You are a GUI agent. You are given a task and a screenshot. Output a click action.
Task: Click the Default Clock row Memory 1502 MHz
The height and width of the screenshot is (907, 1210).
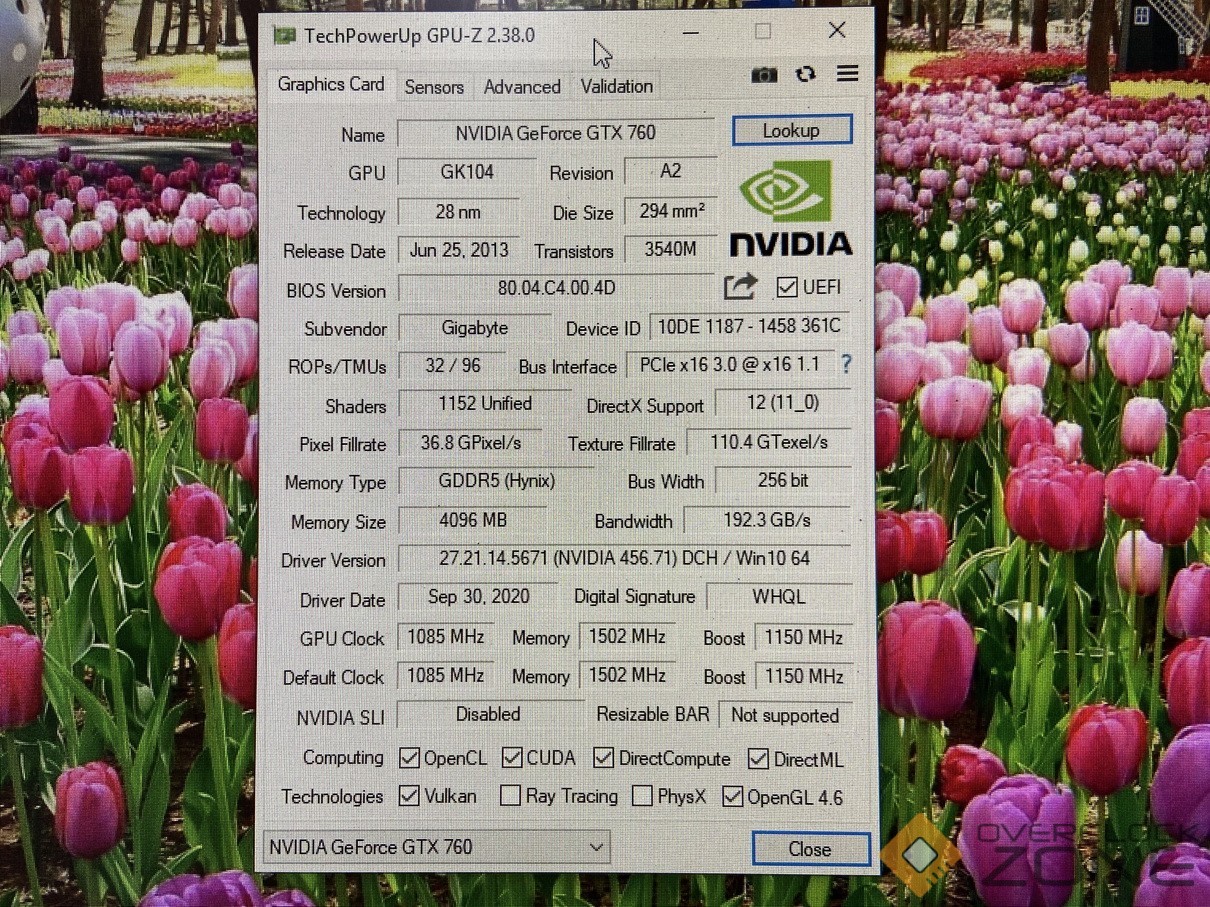point(627,675)
